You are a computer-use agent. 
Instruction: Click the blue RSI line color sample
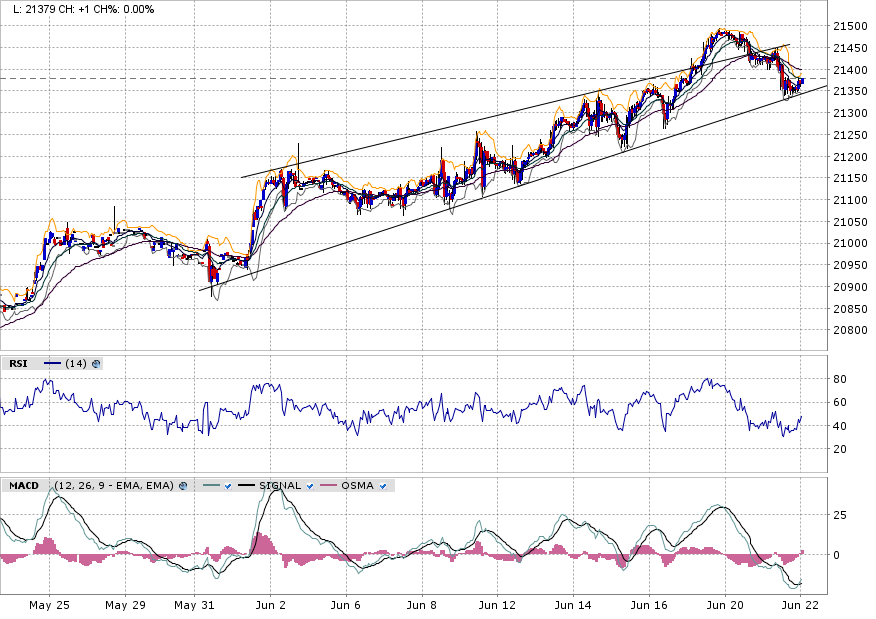[52, 364]
